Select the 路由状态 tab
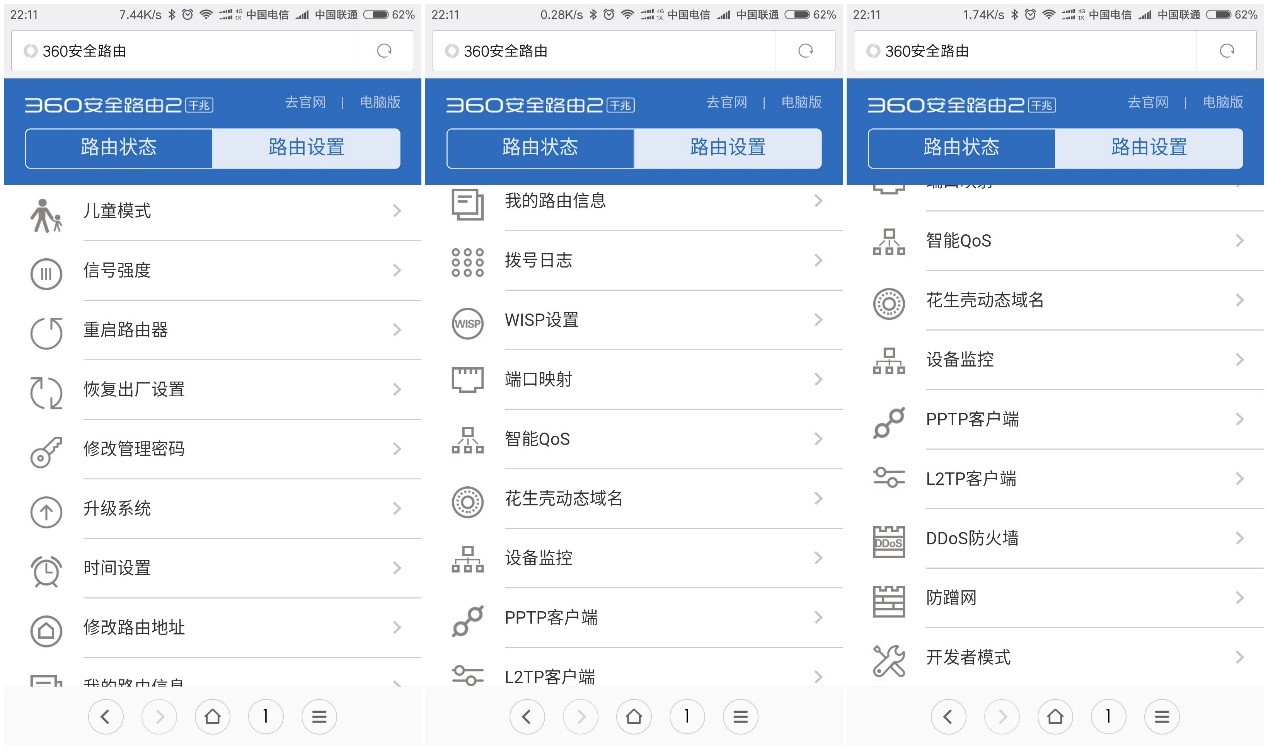Screen dimensions: 1268x750 tap(119, 147)
